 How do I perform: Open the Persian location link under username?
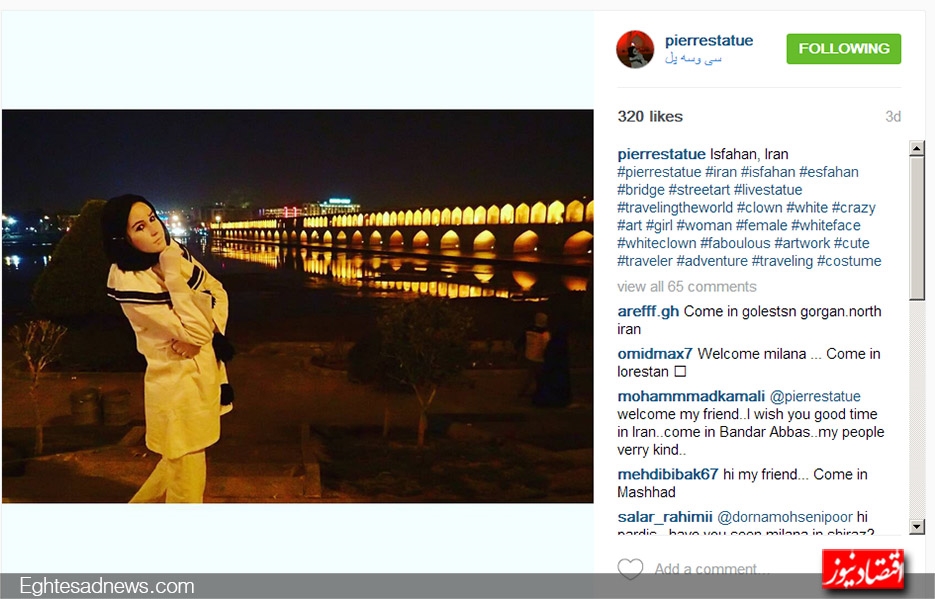(693, 58)
